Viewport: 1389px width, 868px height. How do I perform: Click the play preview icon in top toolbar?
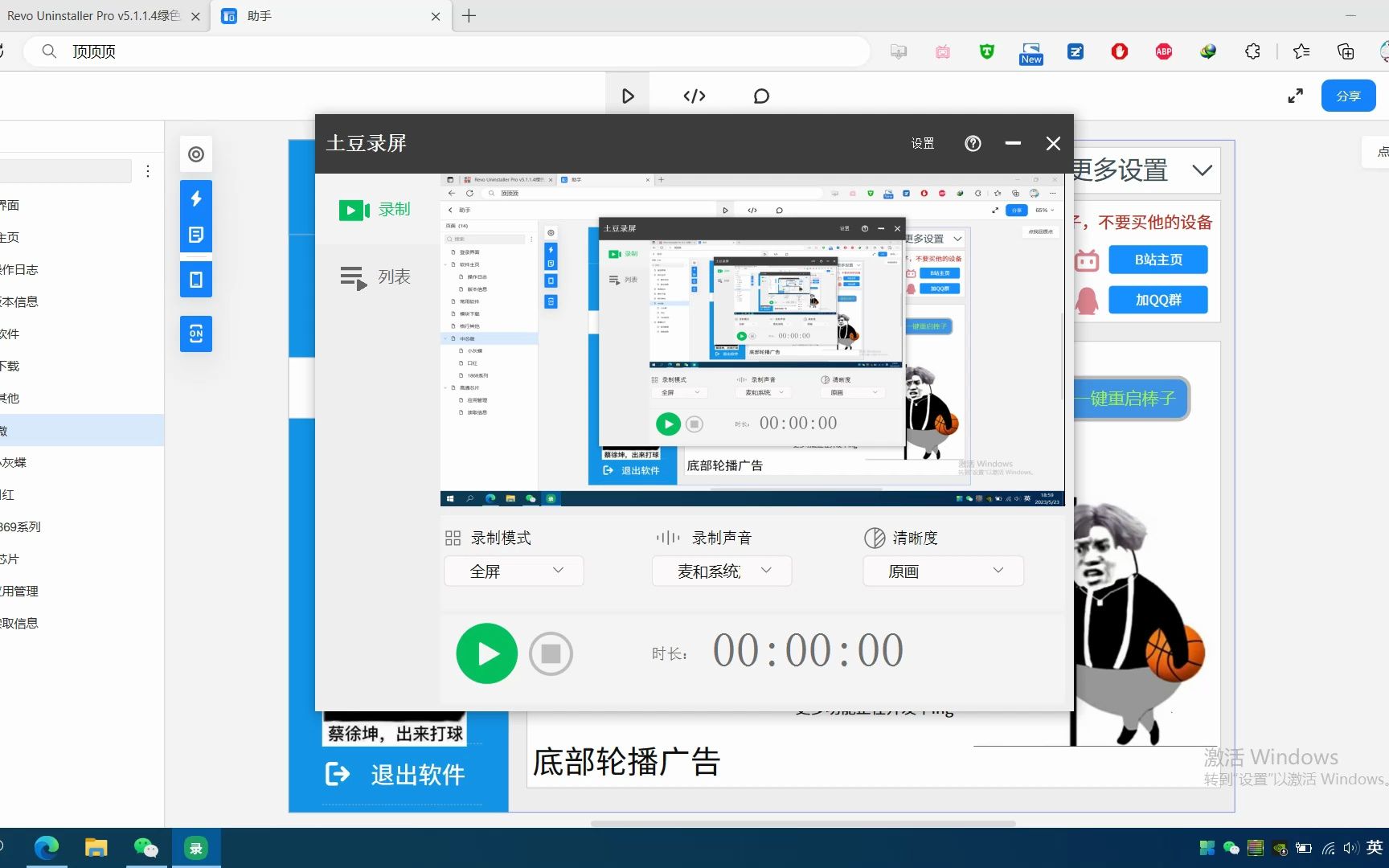click(628, 96)
